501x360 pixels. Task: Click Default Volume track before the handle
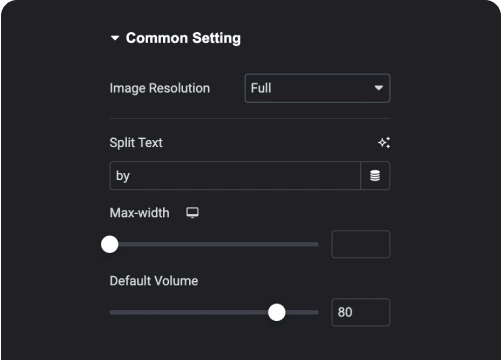[x=188, y=312]
